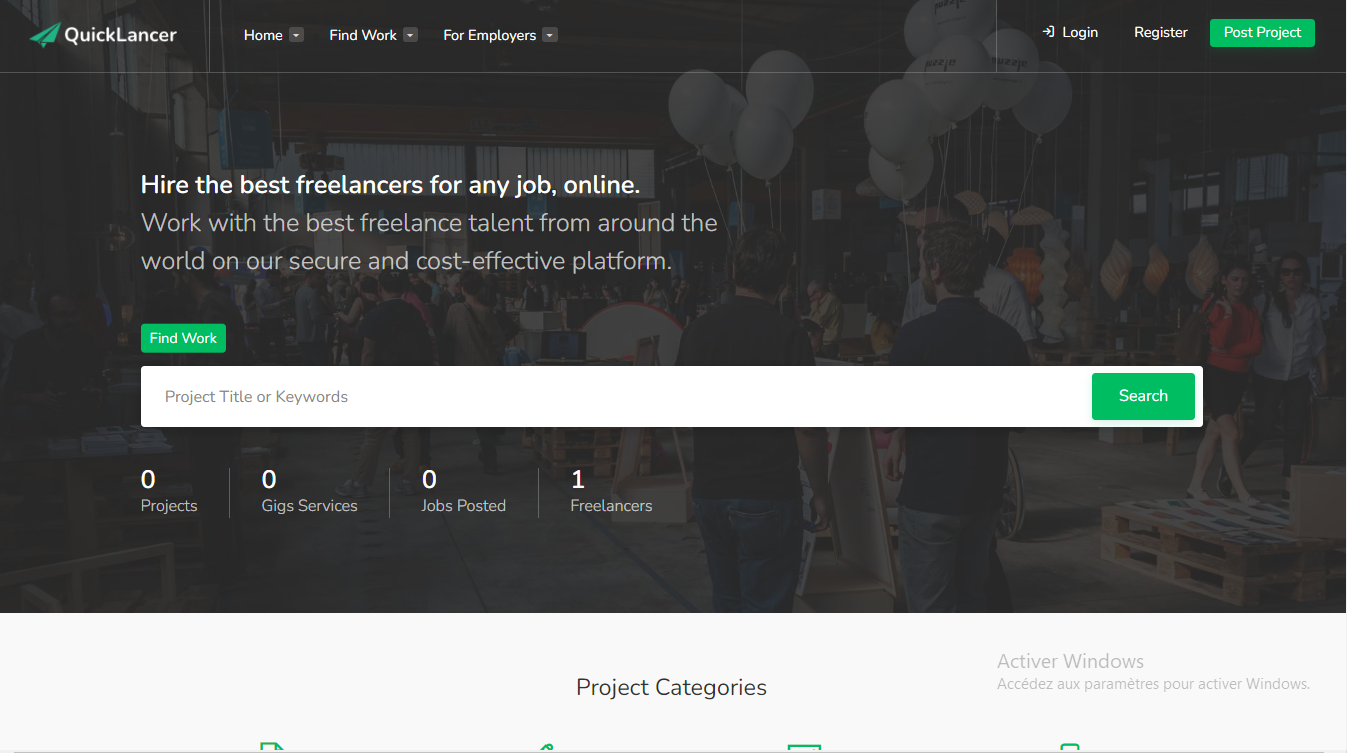This screenshot has width=1347, height=753.
Task: Click the Login link text
Action: pos(1080,32)
